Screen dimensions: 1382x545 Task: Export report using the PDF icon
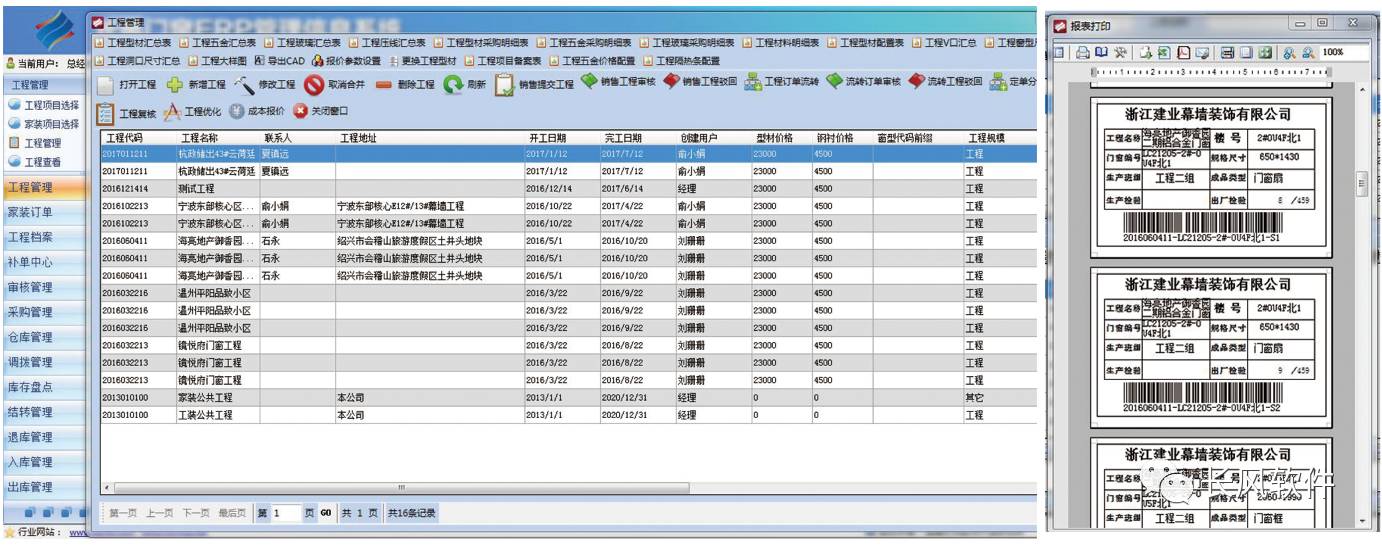pos(1183,52)
